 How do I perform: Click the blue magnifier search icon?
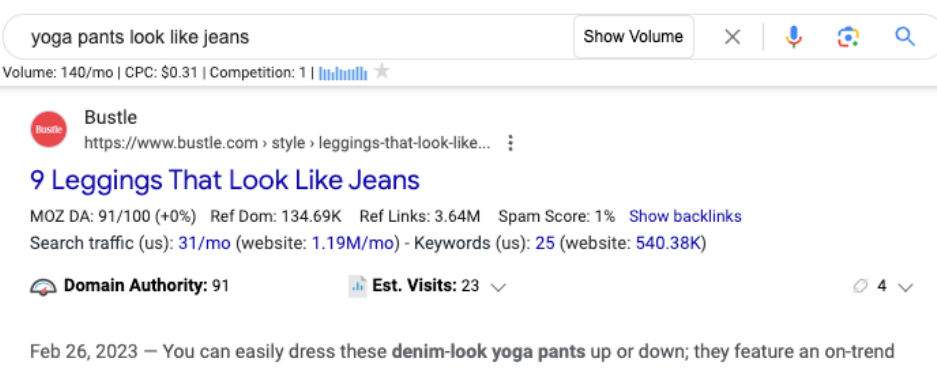click(x=905, y=37)
